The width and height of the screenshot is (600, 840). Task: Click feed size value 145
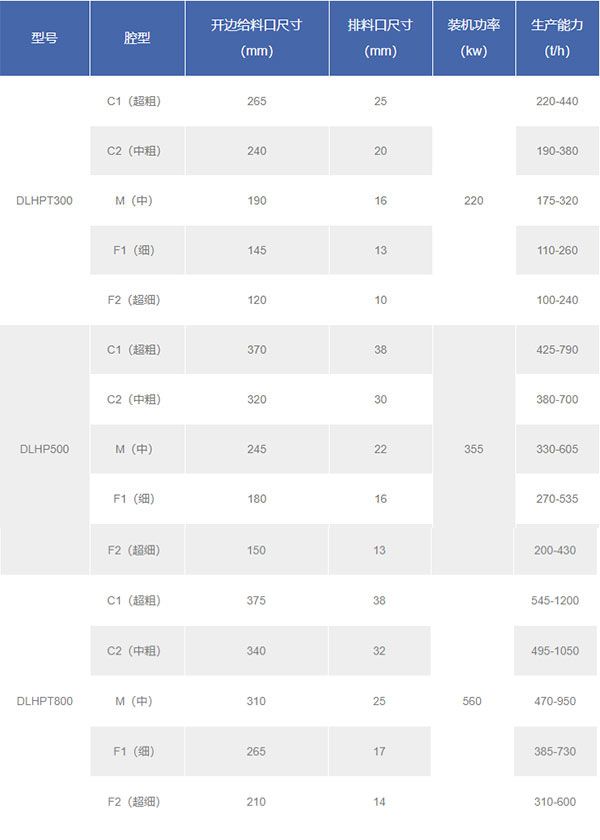[257, 250]
